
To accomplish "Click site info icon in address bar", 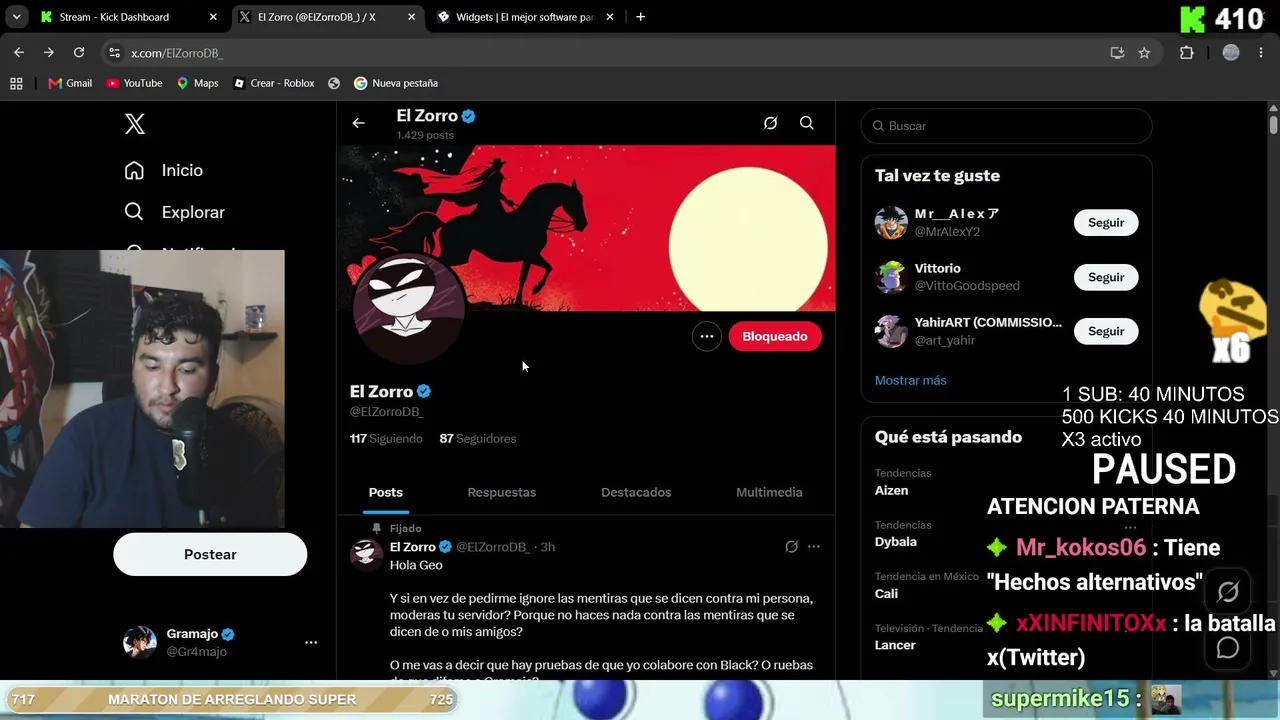I will (114, 53).
